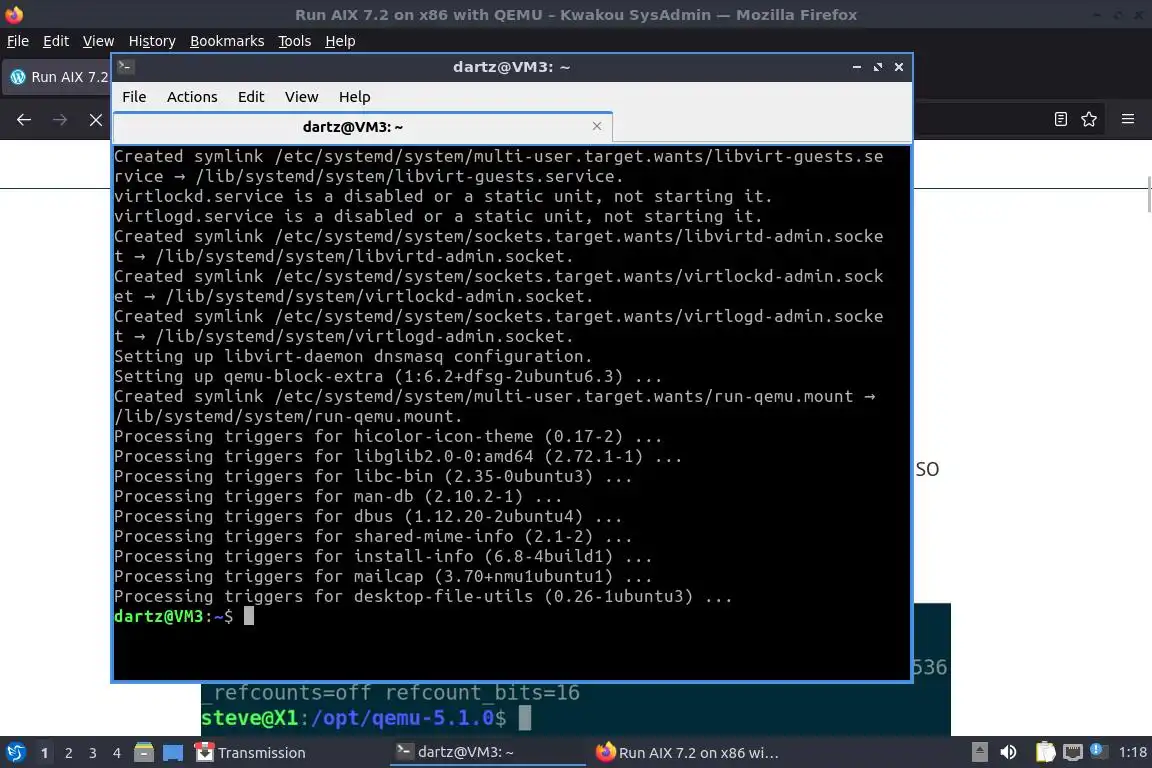Select the Run AIX 7.2 Firefox tab

coord(57,77)
